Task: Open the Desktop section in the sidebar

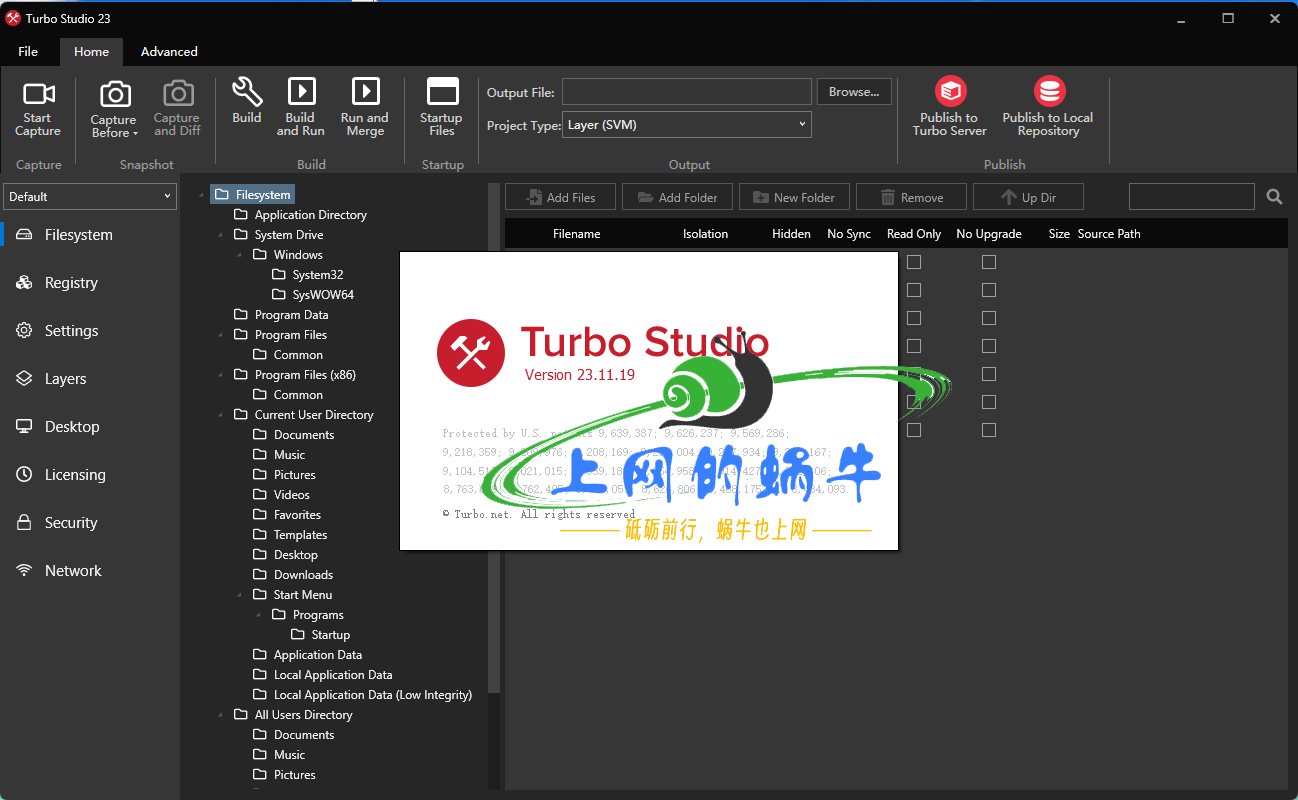Action: [x=71, y=427]
